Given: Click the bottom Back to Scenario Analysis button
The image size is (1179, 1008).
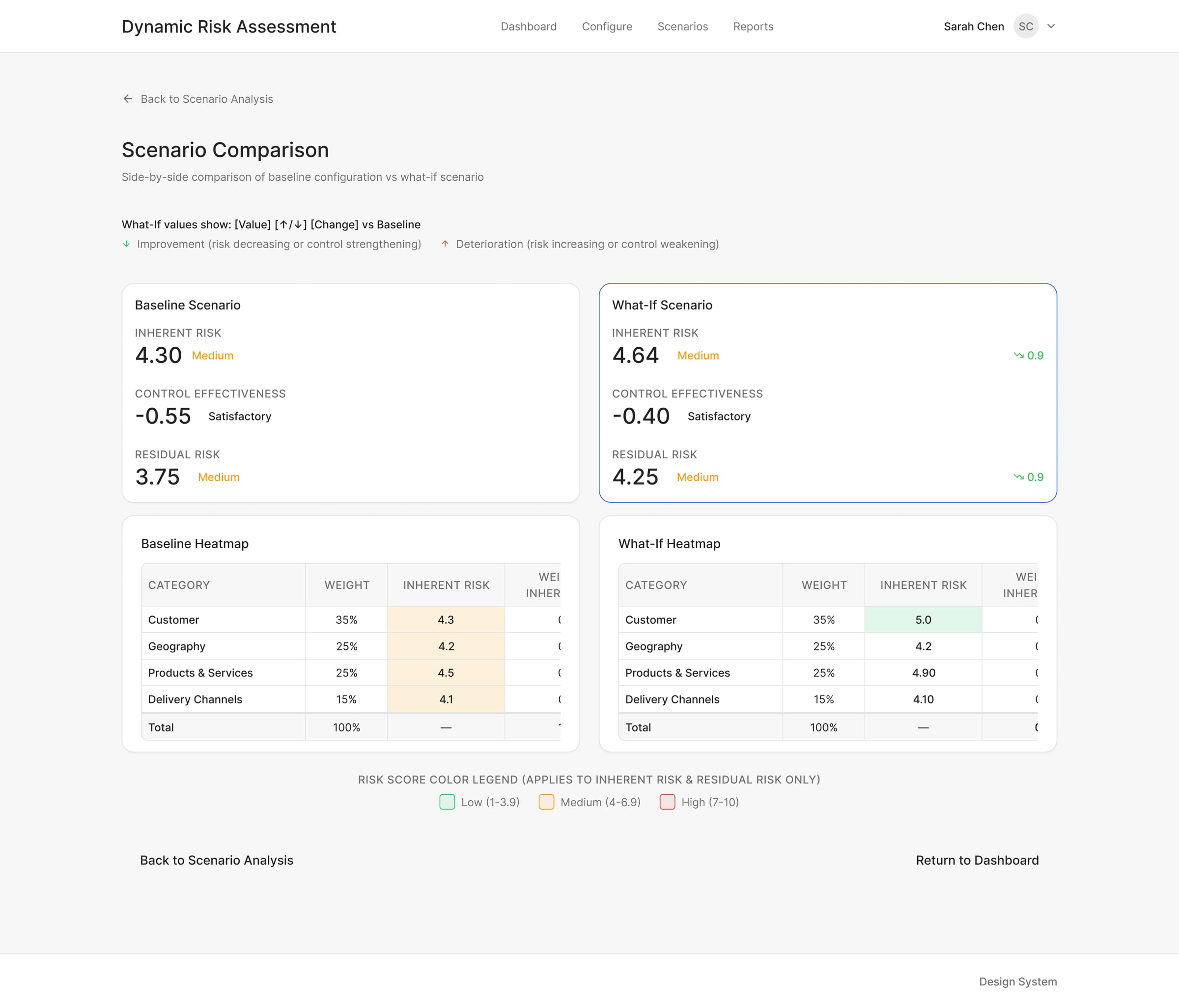Looking at the screenshot, I should pyautogui.click(x=216, y=860).
